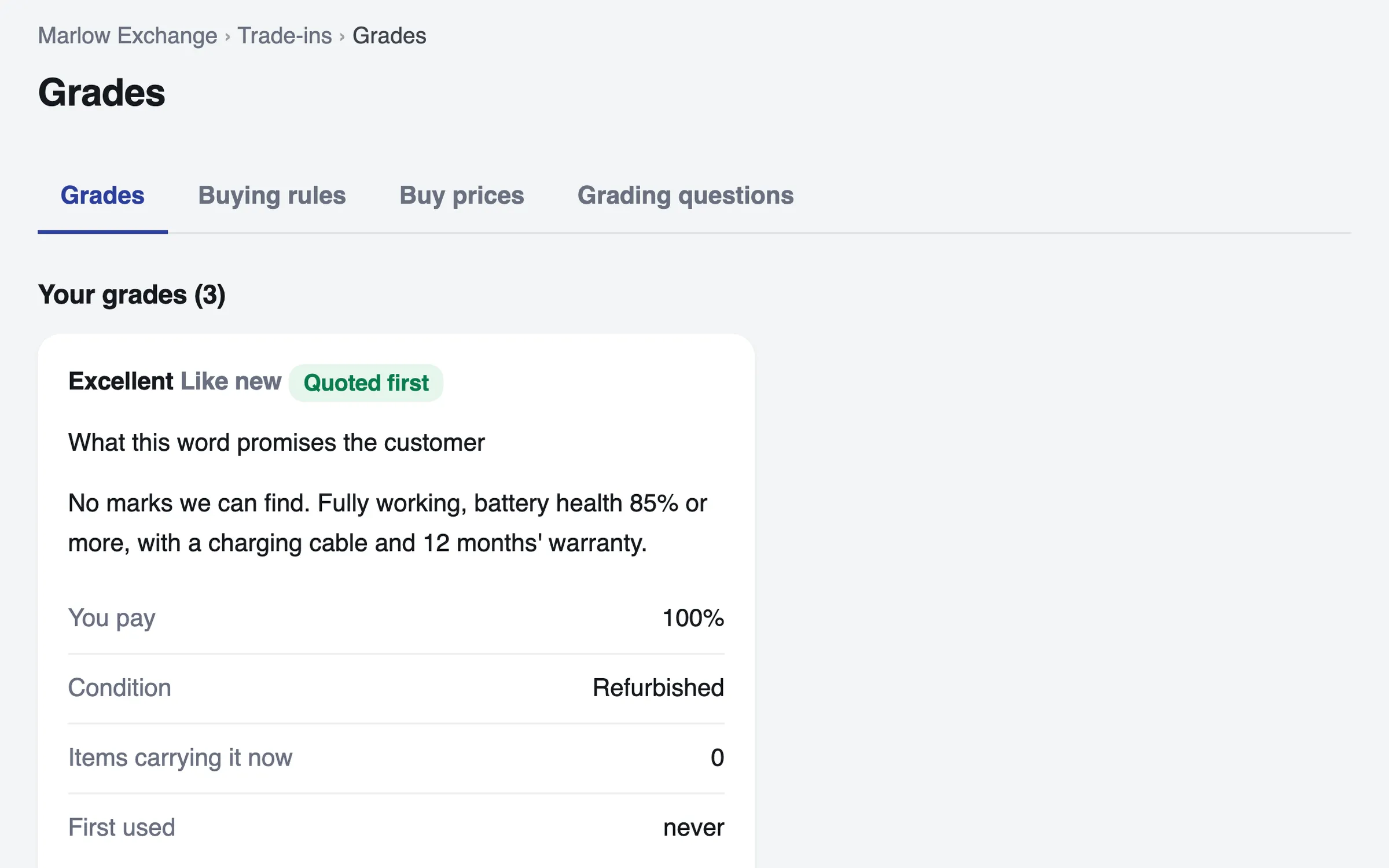The width and height of the screenshot is (1389, 868).
Task: Click the Grades breadcrumb item
Action: point(389,36)
